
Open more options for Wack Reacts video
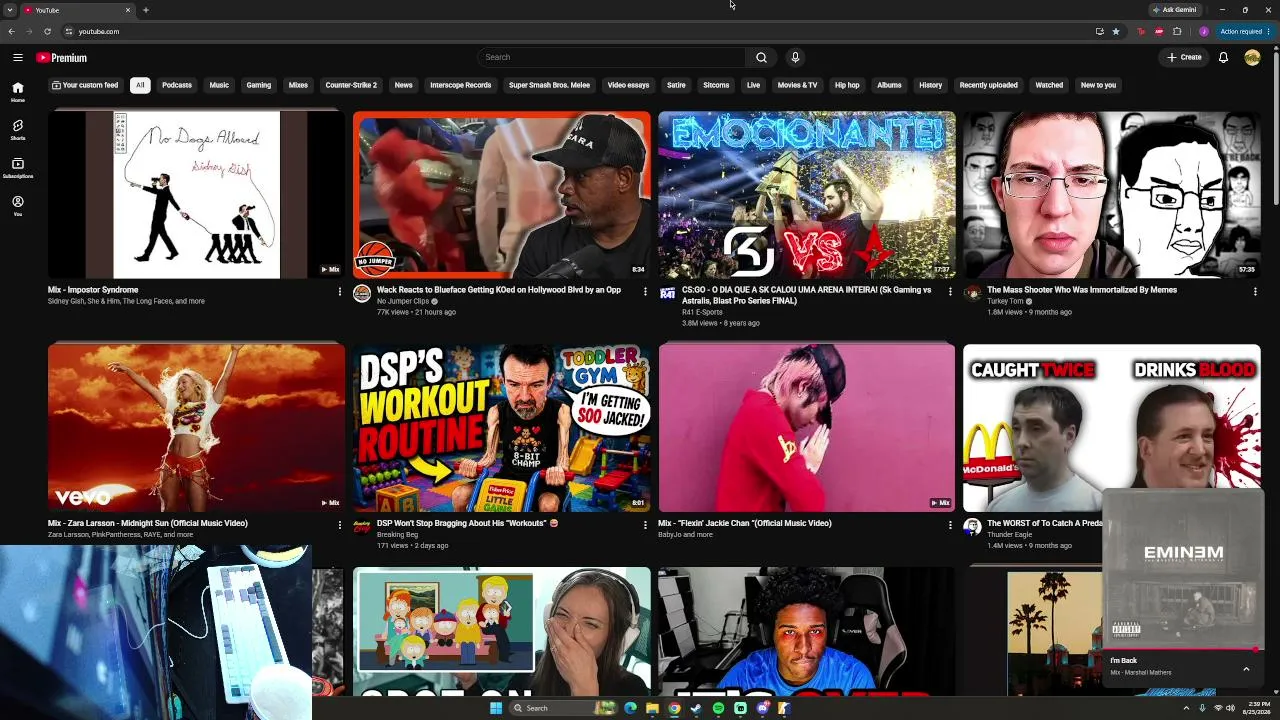click(645, 291)
